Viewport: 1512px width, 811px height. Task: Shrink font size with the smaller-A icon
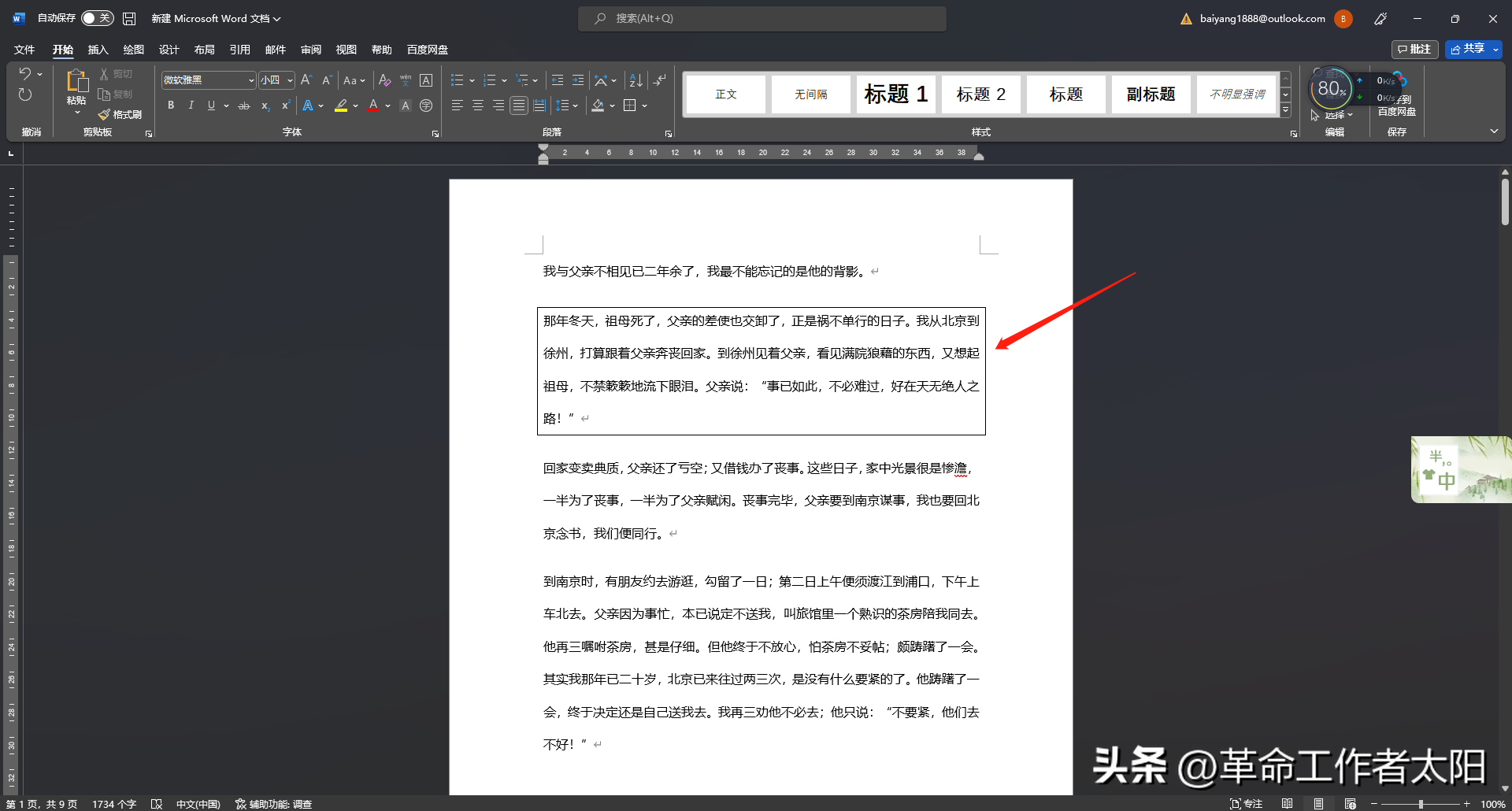[x=327, y=80]
